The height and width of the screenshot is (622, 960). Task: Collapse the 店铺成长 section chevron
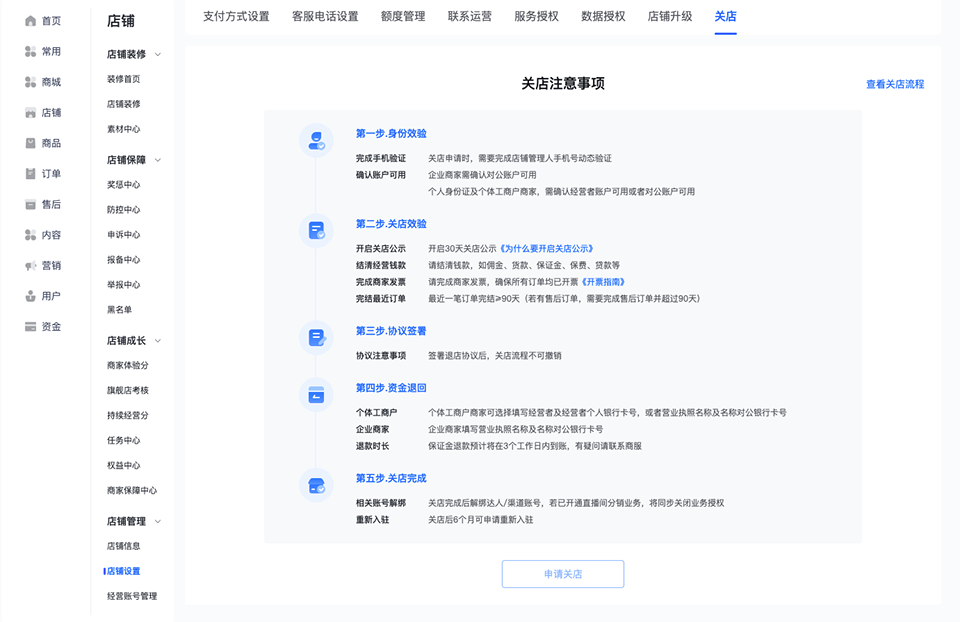pos(158,341)
